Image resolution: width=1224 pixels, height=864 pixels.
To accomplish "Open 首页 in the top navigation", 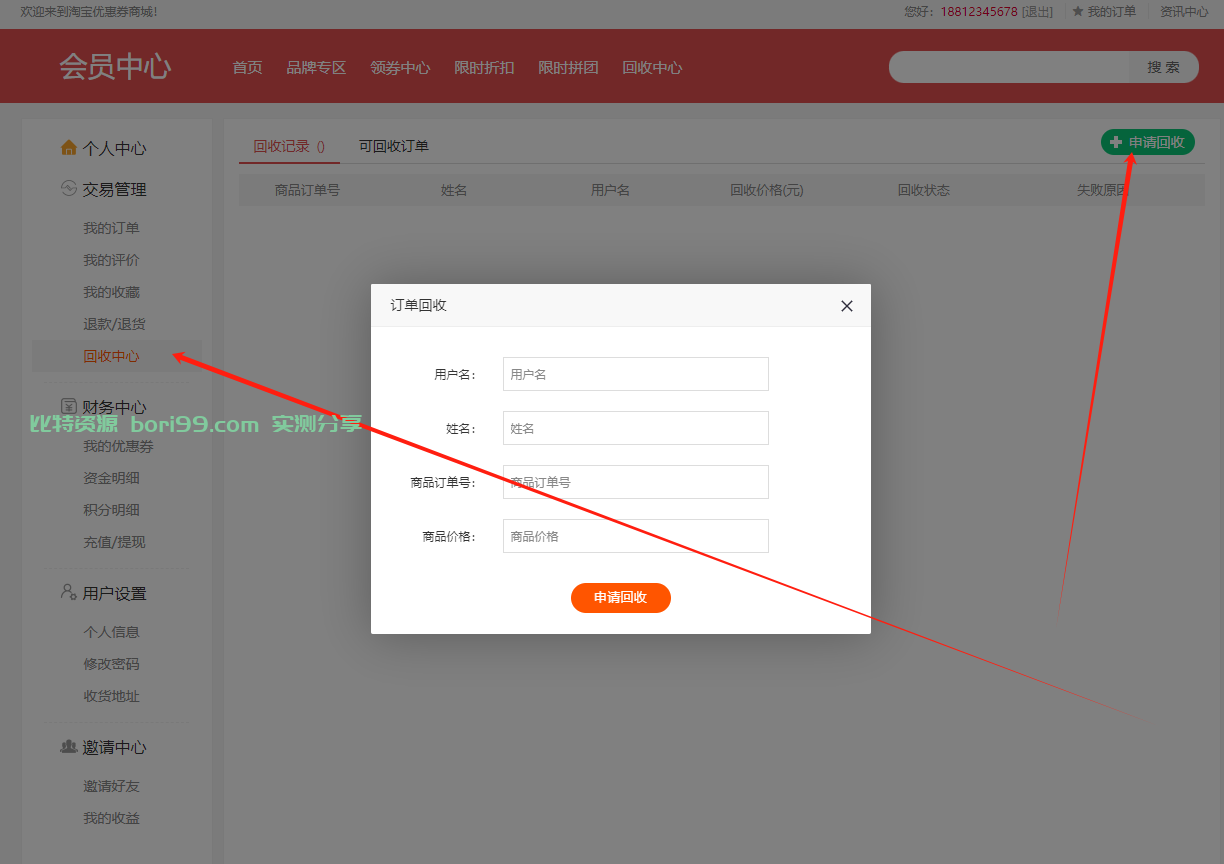I will [247, 68].
